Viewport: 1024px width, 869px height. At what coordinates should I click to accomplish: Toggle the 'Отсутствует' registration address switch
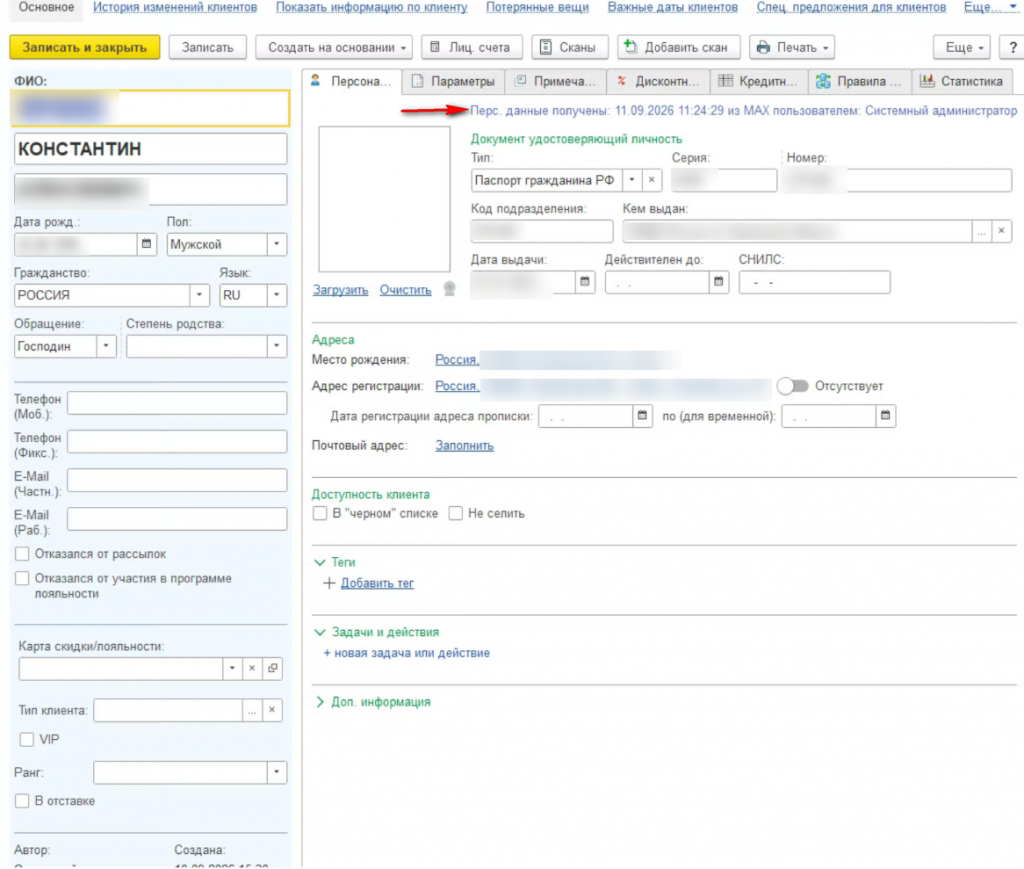point(793,386)
